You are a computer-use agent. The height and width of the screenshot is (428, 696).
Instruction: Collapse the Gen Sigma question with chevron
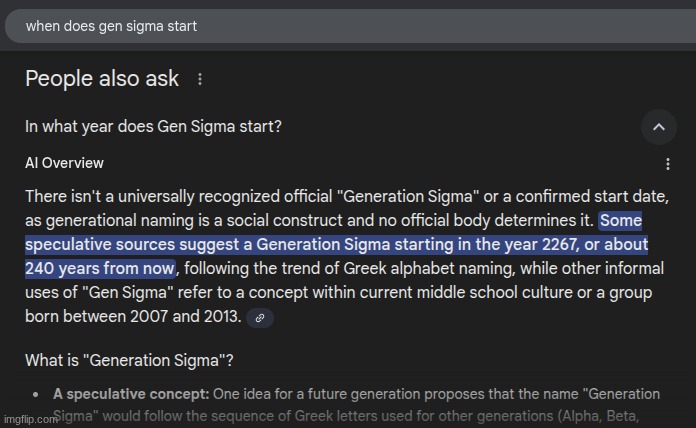point(659,127)
